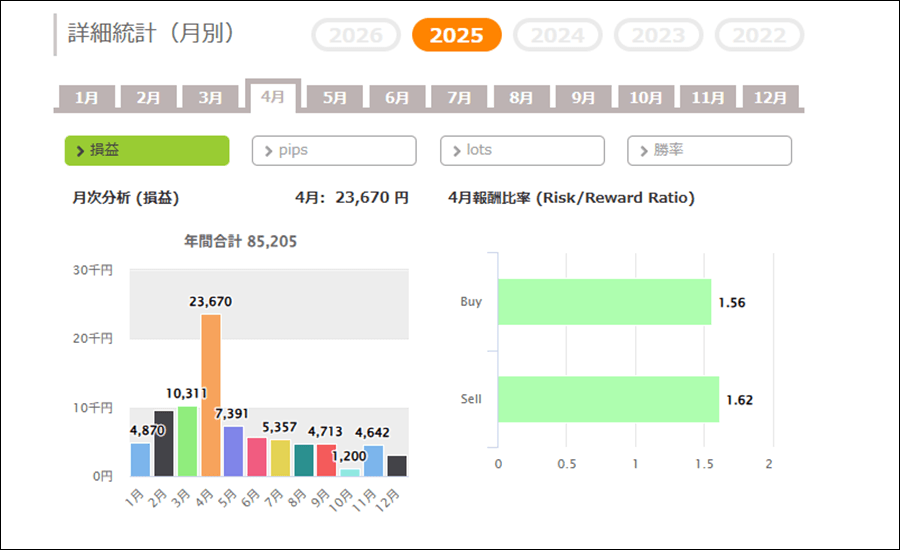Click the Sell risk/reward ratio bar
Screen dimensions: 900x550
[x=608, y=399]
